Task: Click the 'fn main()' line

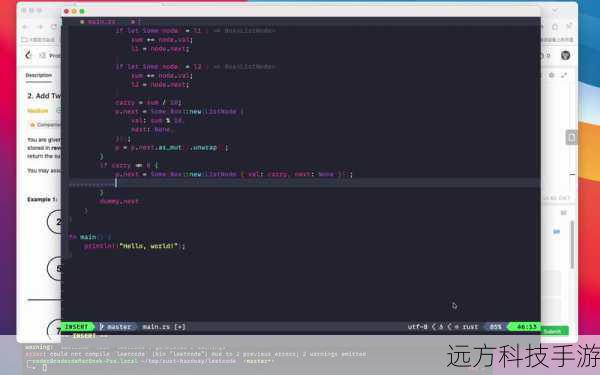Action: click(x=90, y=237)
